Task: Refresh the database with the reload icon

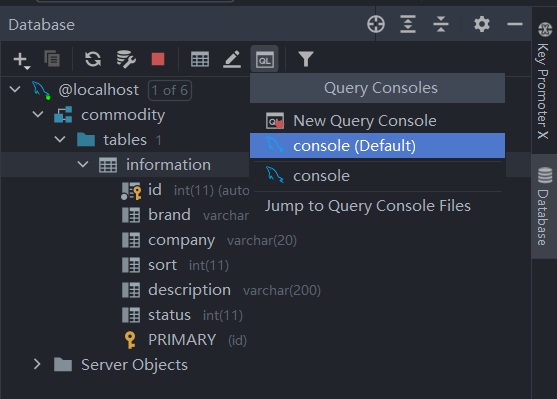Action: point(93,59)
